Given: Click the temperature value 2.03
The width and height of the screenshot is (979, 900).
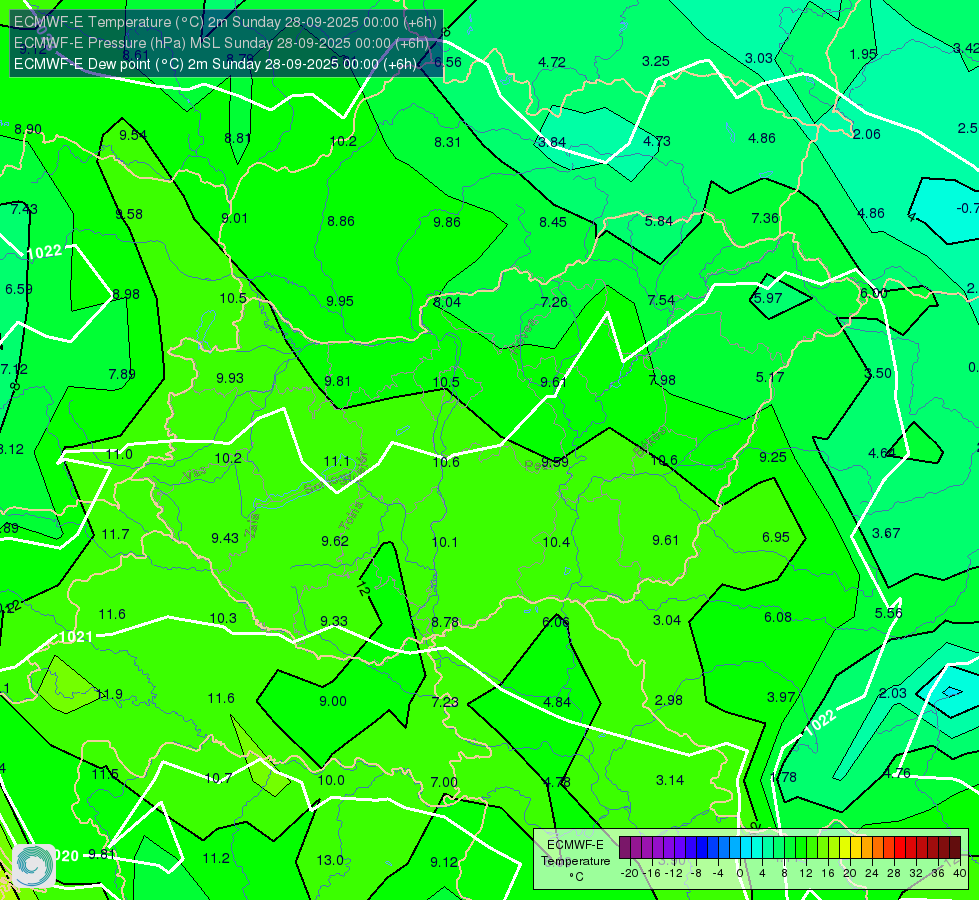Looking at the screenshot, I should 893,693.
